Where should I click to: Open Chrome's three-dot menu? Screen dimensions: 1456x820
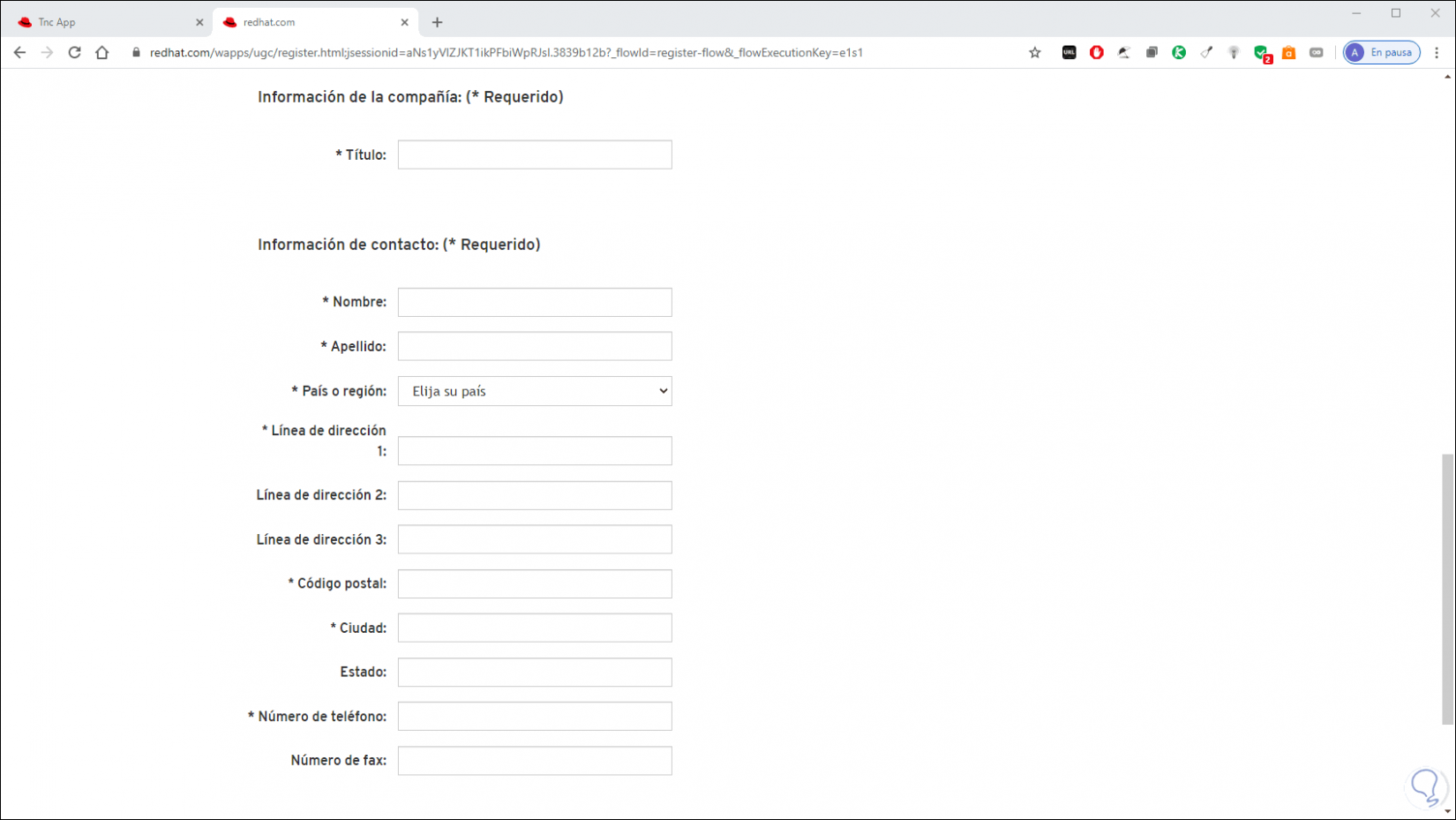click(1437, 53)
